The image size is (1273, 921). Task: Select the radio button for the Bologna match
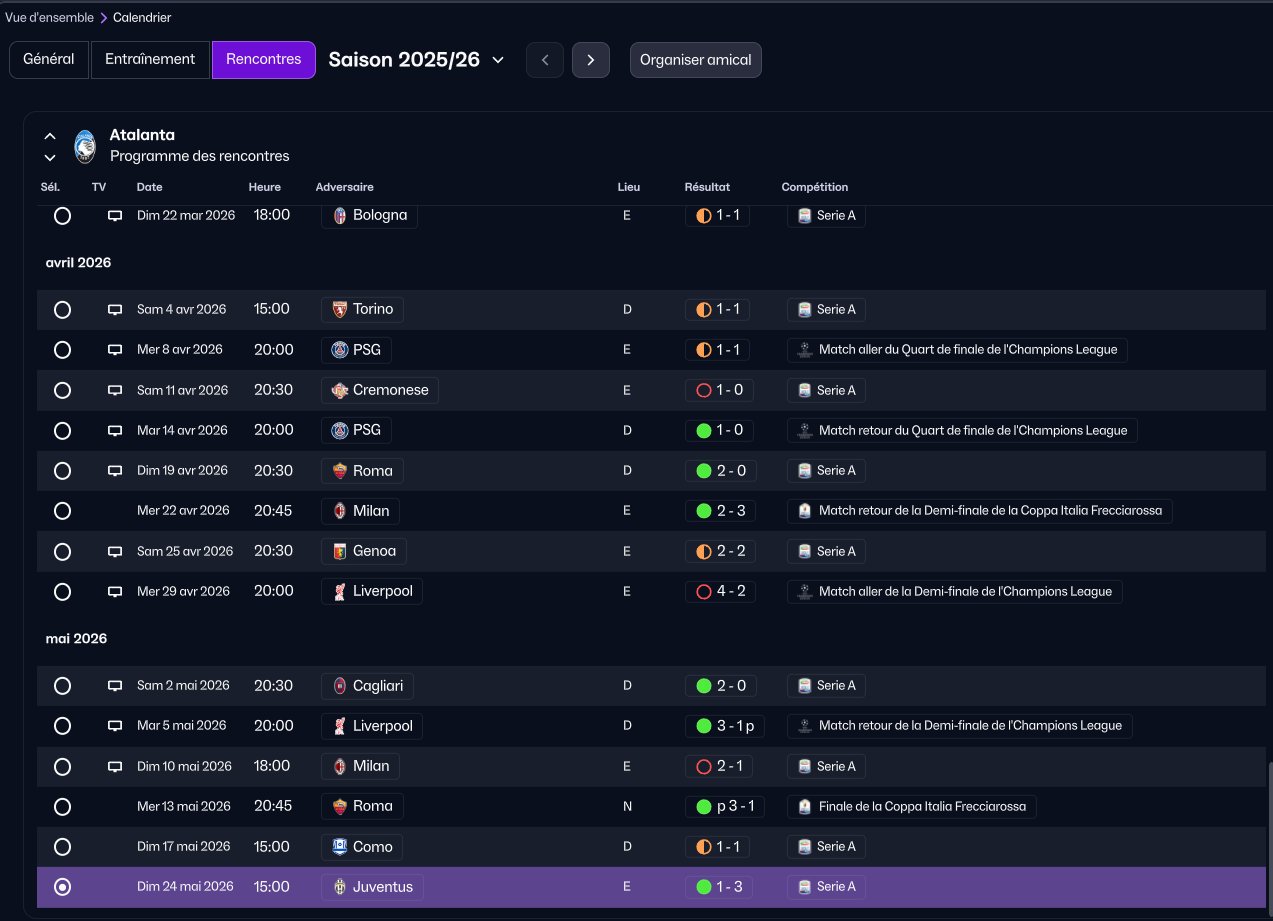(62, 215)
